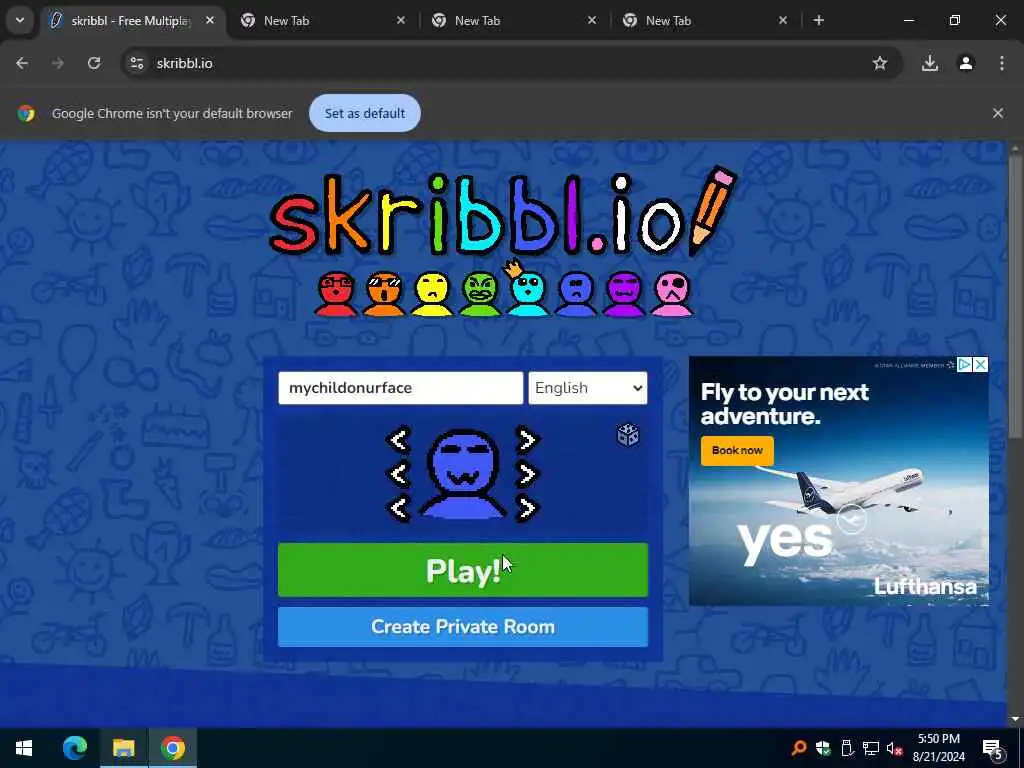Dismiss the default browser notification bar
The width and height of the screenshot is (1024, 768).
click(998, 113)
